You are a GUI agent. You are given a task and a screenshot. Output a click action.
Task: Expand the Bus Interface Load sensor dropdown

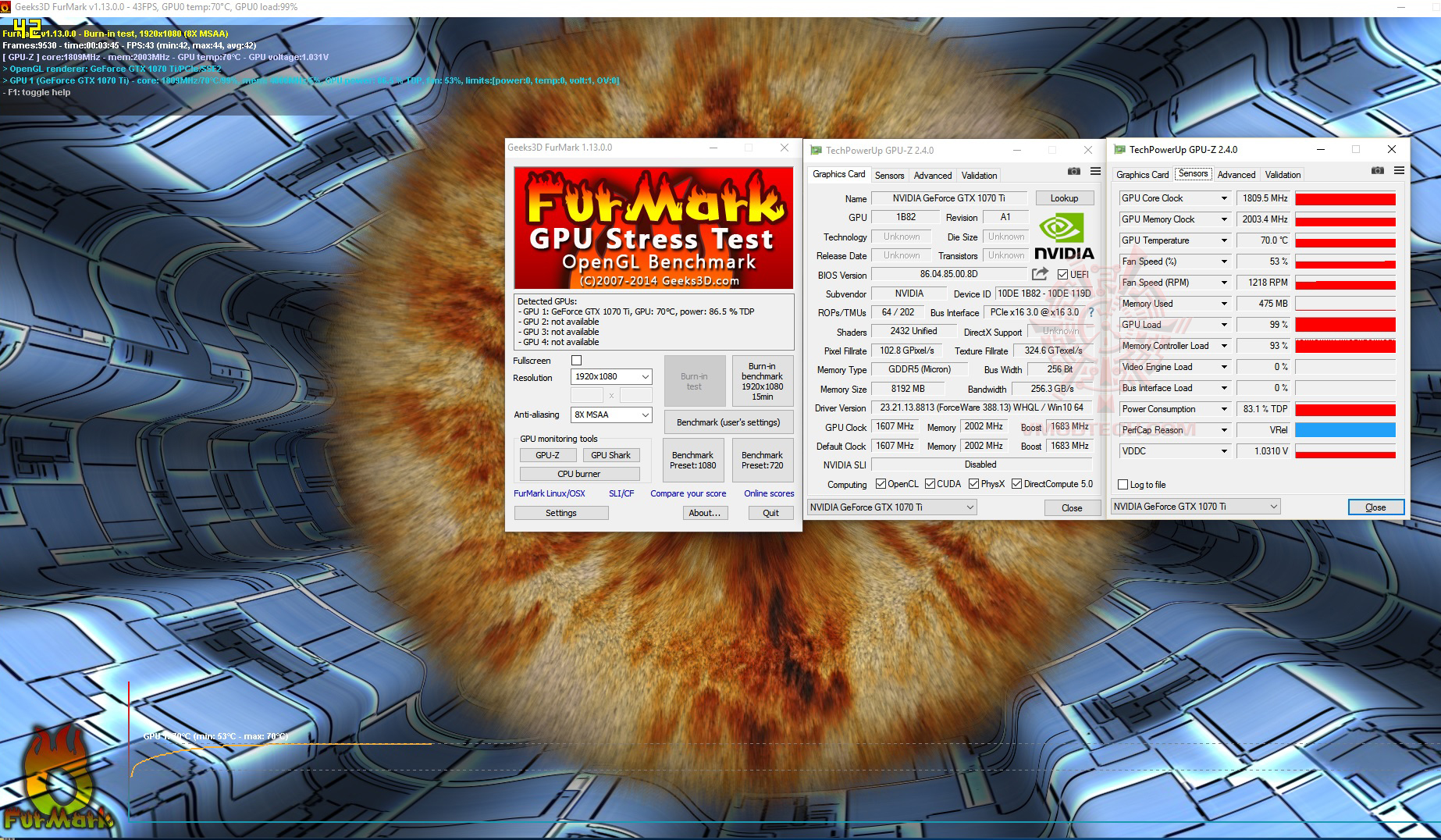(x=1224, y=388)
